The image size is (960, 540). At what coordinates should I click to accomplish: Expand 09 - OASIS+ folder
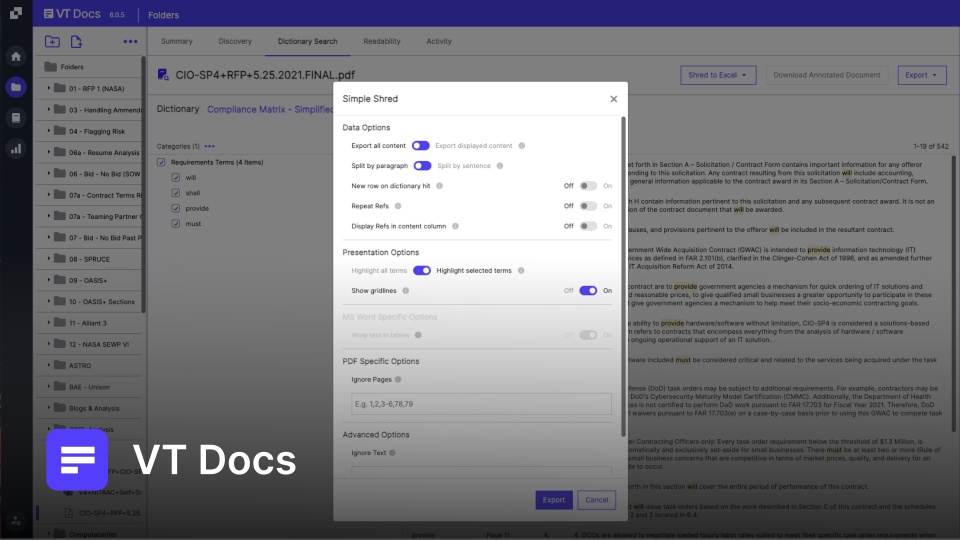click(x=49, y=280)
